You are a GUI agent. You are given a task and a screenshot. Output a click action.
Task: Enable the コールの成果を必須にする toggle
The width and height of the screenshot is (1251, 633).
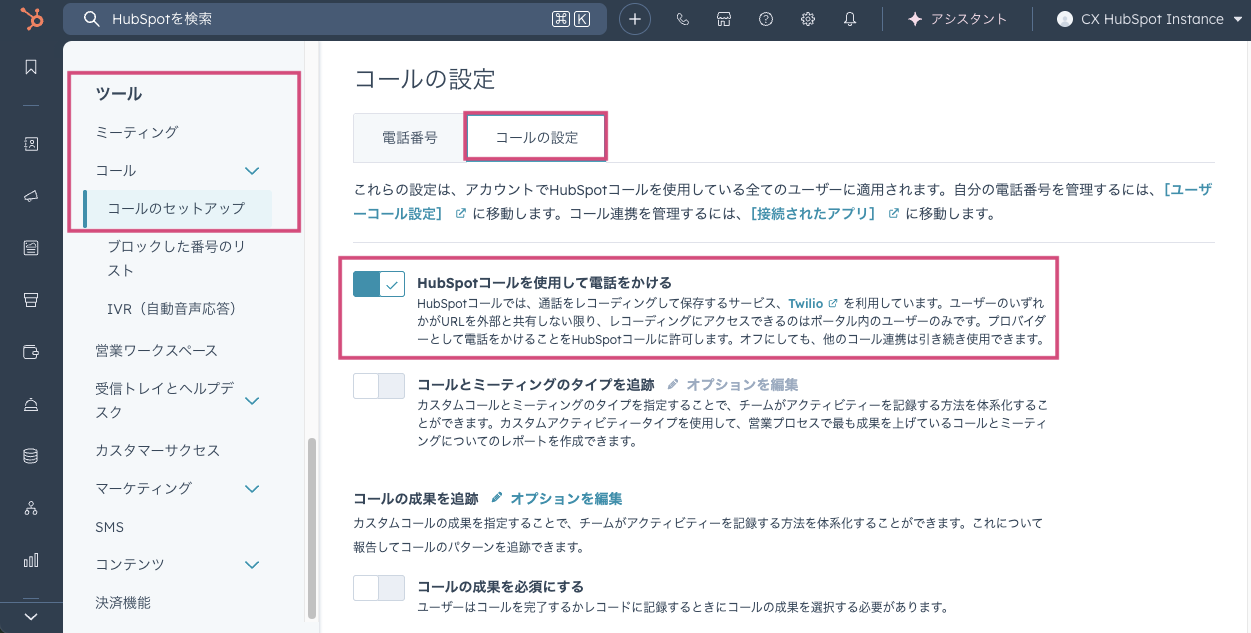point(379,588)
